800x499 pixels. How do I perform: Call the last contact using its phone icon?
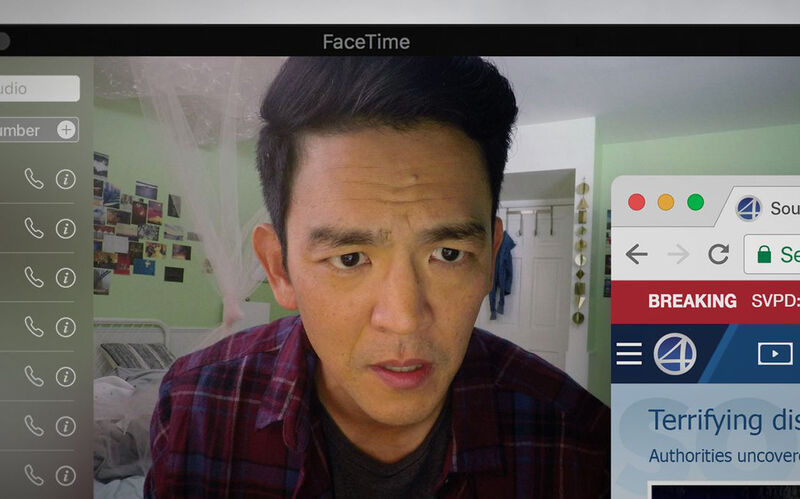click(34, 476)
